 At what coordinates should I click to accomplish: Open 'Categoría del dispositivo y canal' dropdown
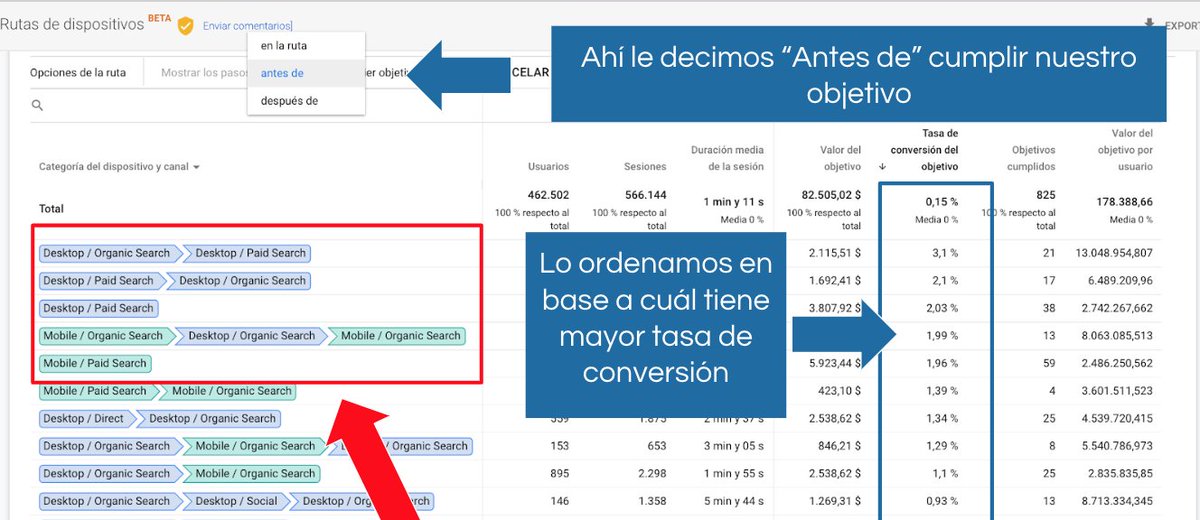click(119, 167)
